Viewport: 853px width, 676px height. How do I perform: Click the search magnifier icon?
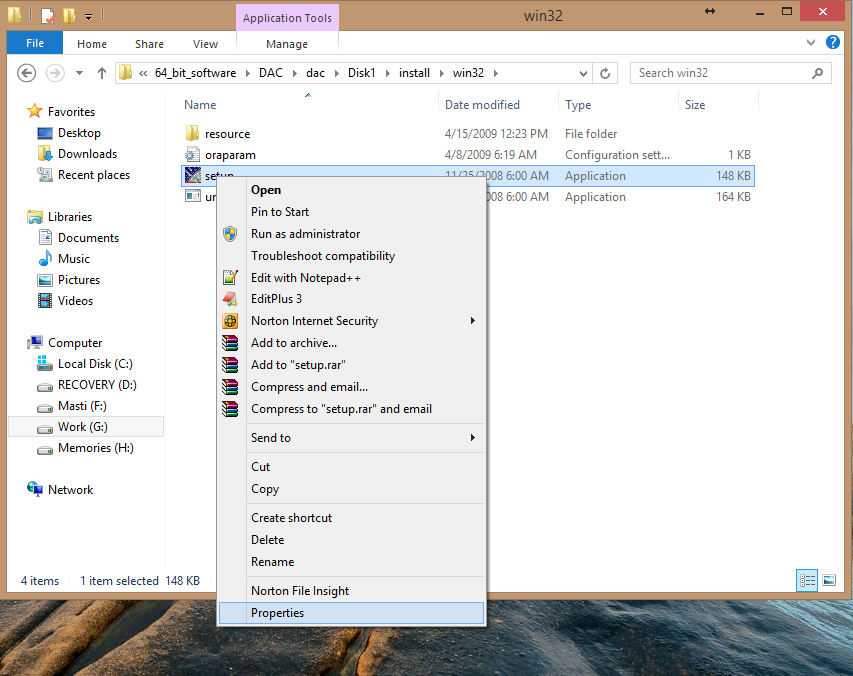(x=817, y=73)
